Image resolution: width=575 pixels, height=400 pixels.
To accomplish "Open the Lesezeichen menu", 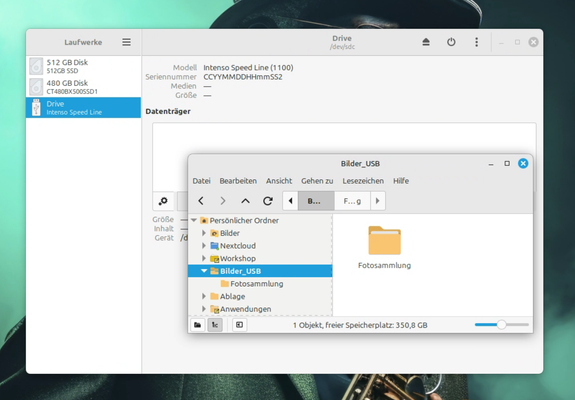I will (x=363, y=181).
